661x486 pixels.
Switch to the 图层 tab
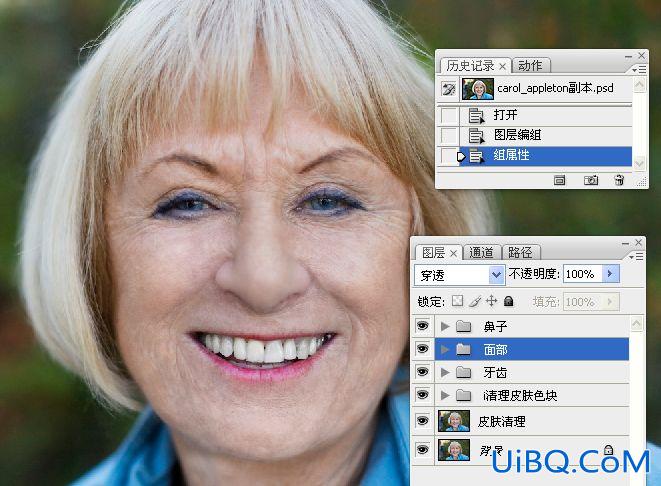[433, 252]
